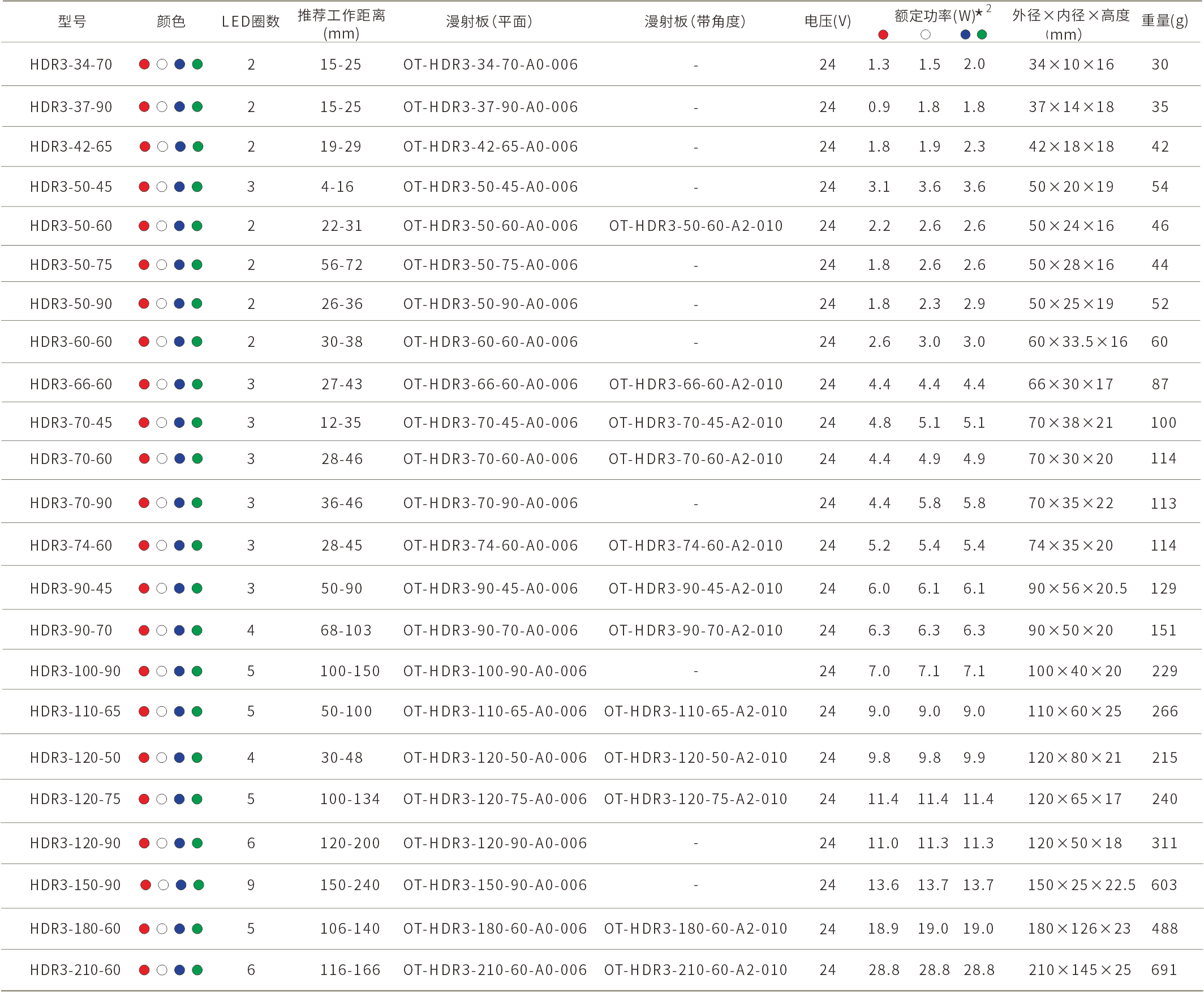Click the 重量(g) column header
1204x992 pixels.
tap(1164, 22)
